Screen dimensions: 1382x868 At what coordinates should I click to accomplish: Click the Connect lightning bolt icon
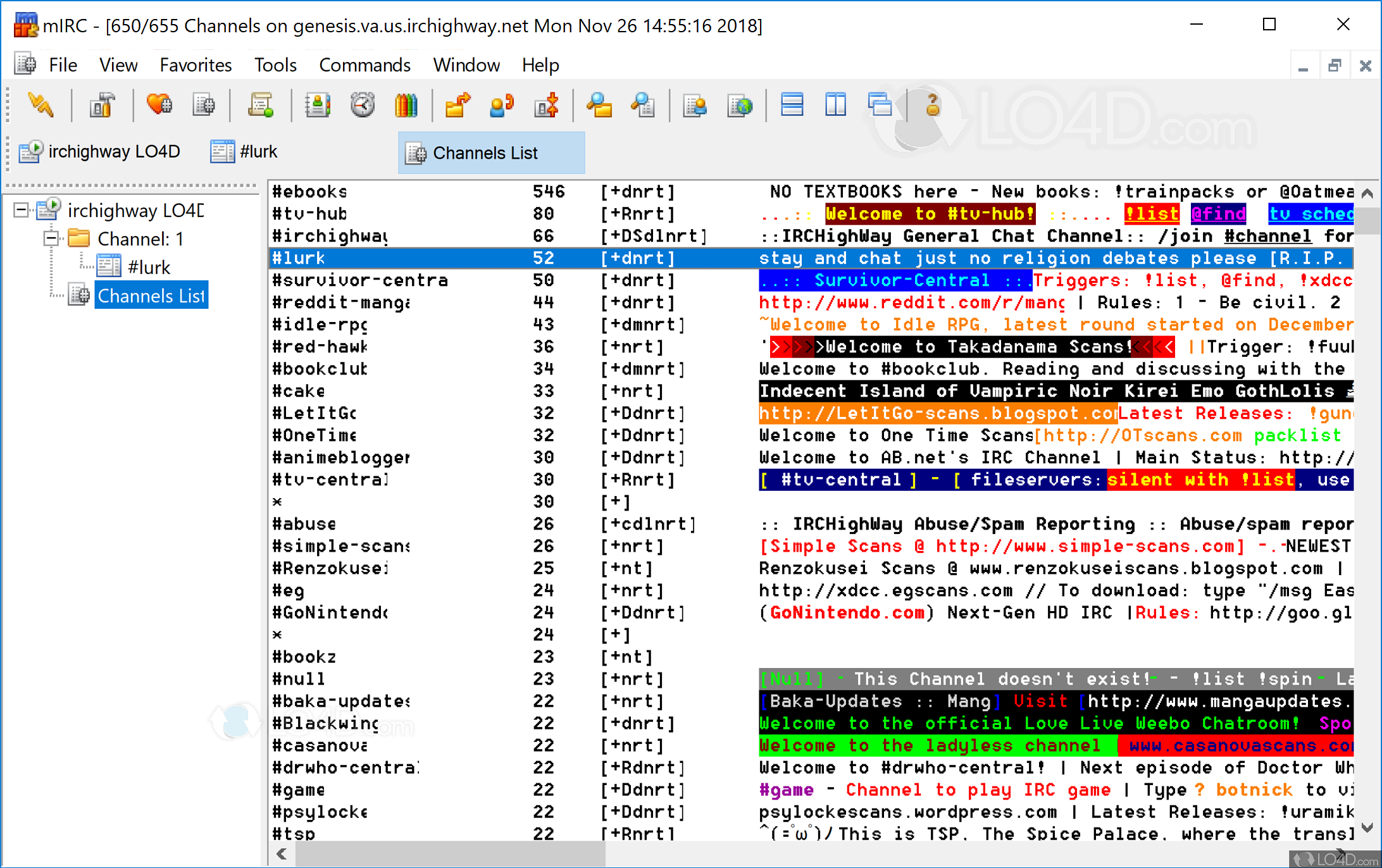40,105
